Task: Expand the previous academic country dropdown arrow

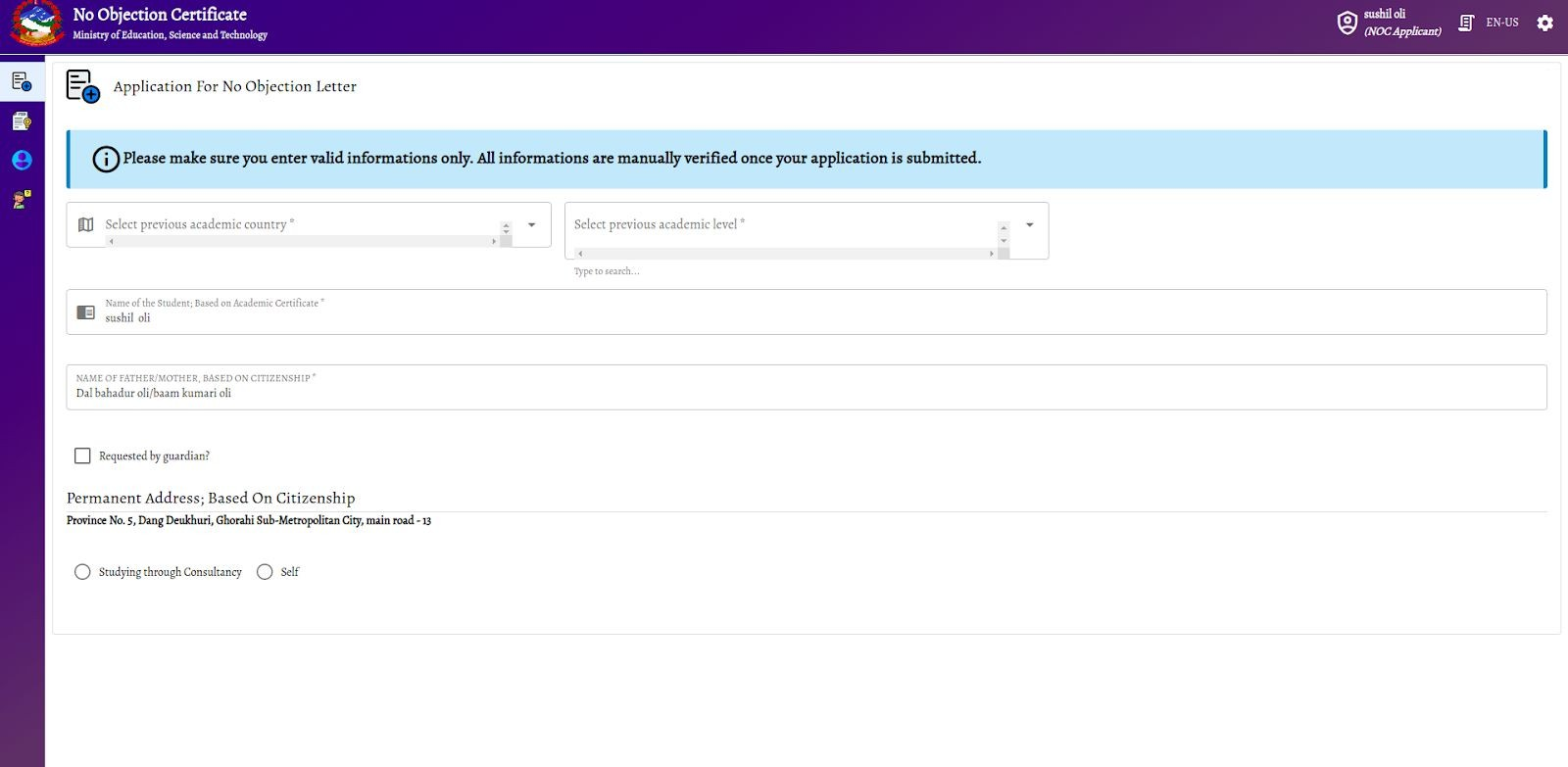Action: coord(531,224)
